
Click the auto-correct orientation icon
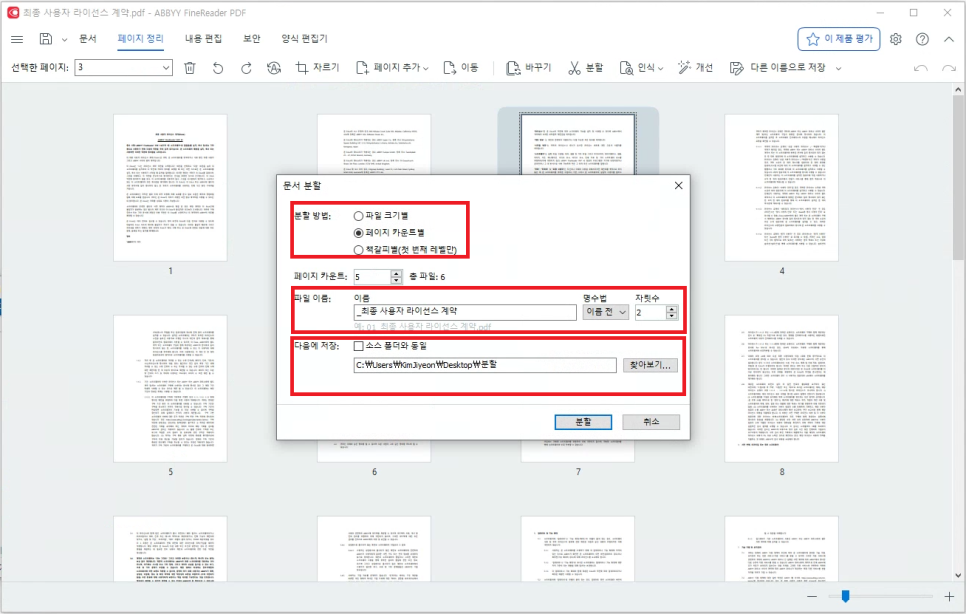(274, 68)
